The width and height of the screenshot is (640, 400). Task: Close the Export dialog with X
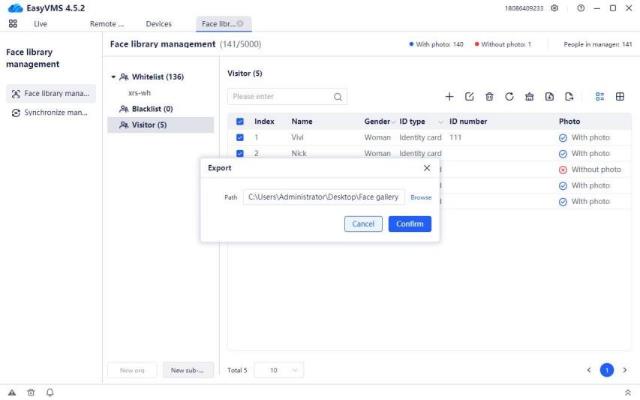coord(427,168)
